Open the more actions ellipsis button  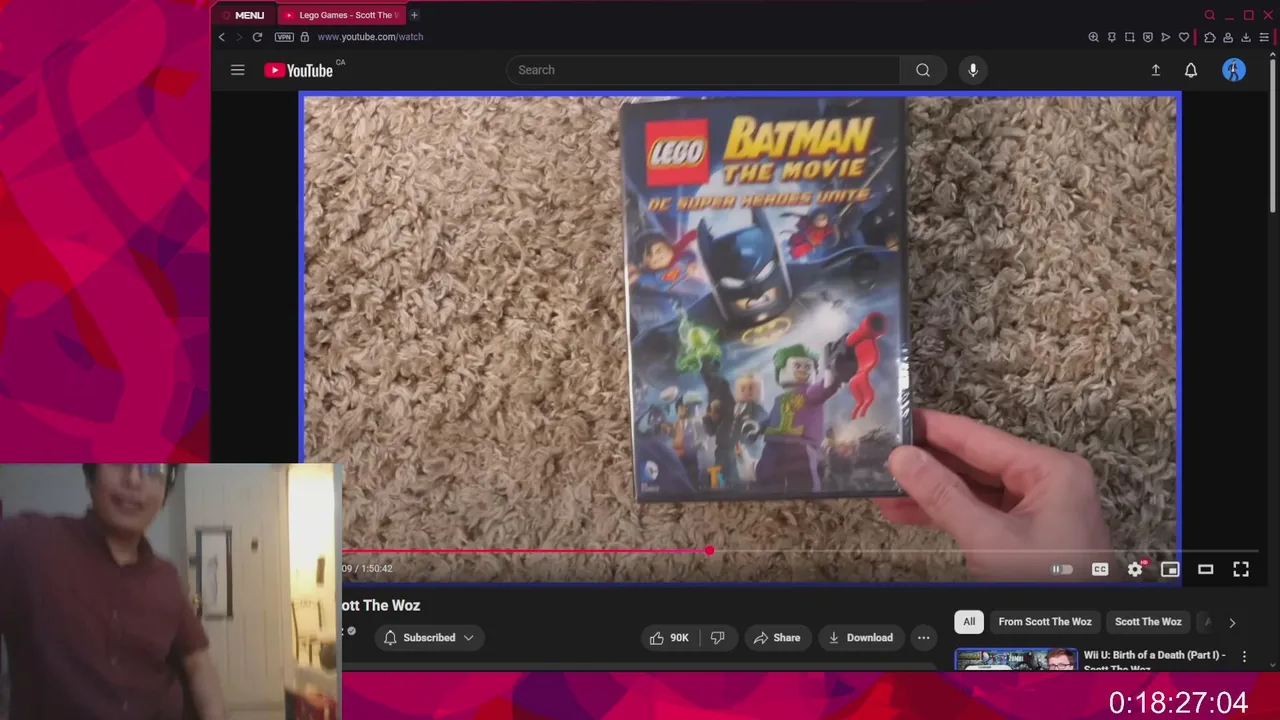click(924, 638)
